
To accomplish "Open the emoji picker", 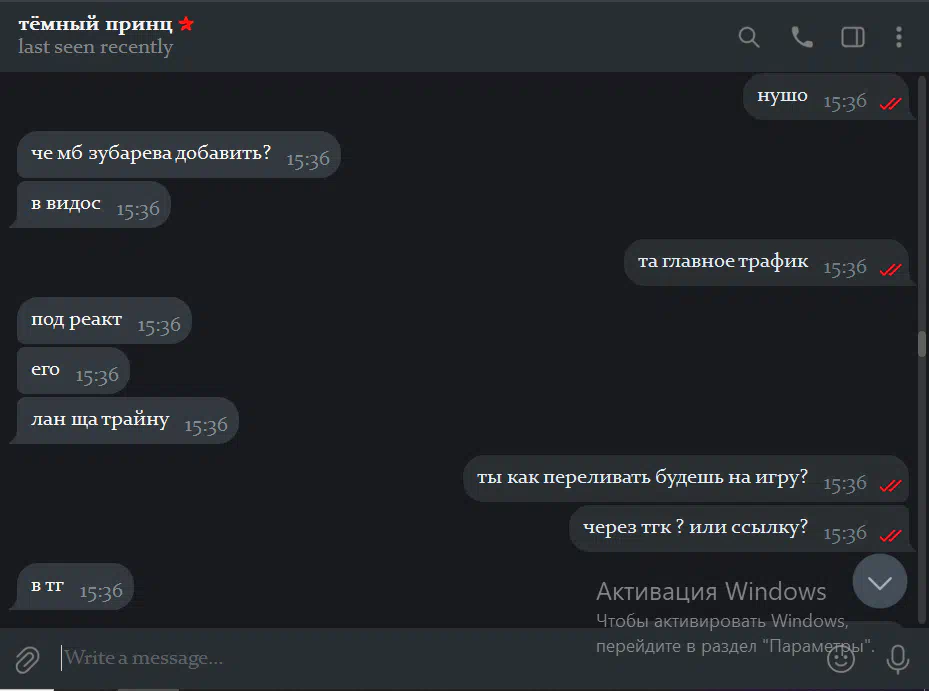I will (x=841, y=659).
